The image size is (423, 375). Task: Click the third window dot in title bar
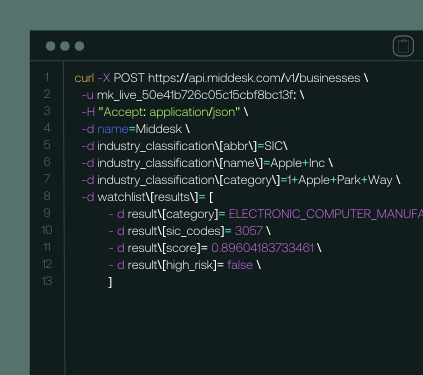click(79, 46)
